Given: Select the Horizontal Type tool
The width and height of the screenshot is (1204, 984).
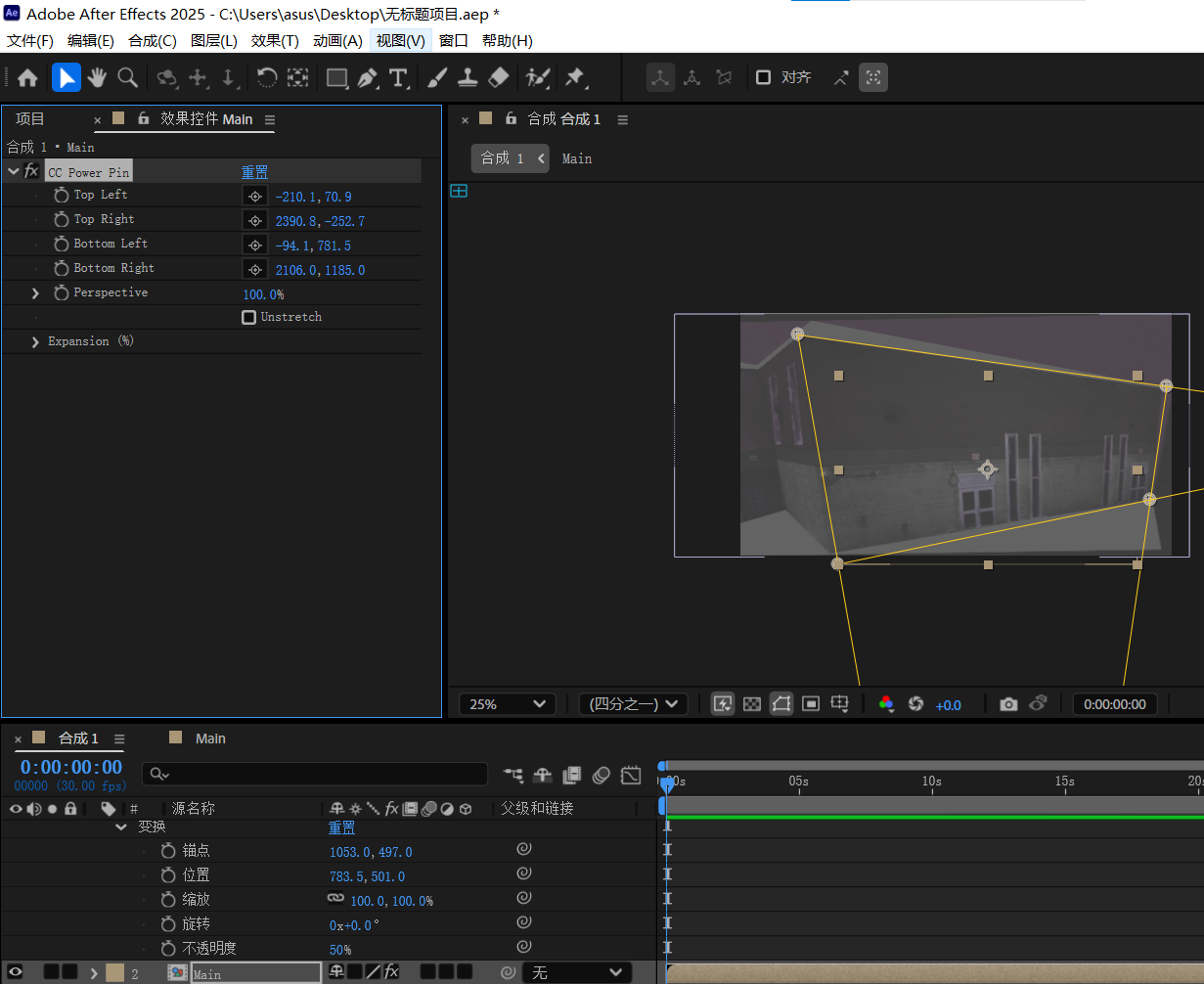Looking at the screenshot, I should (x=398, y=78).
